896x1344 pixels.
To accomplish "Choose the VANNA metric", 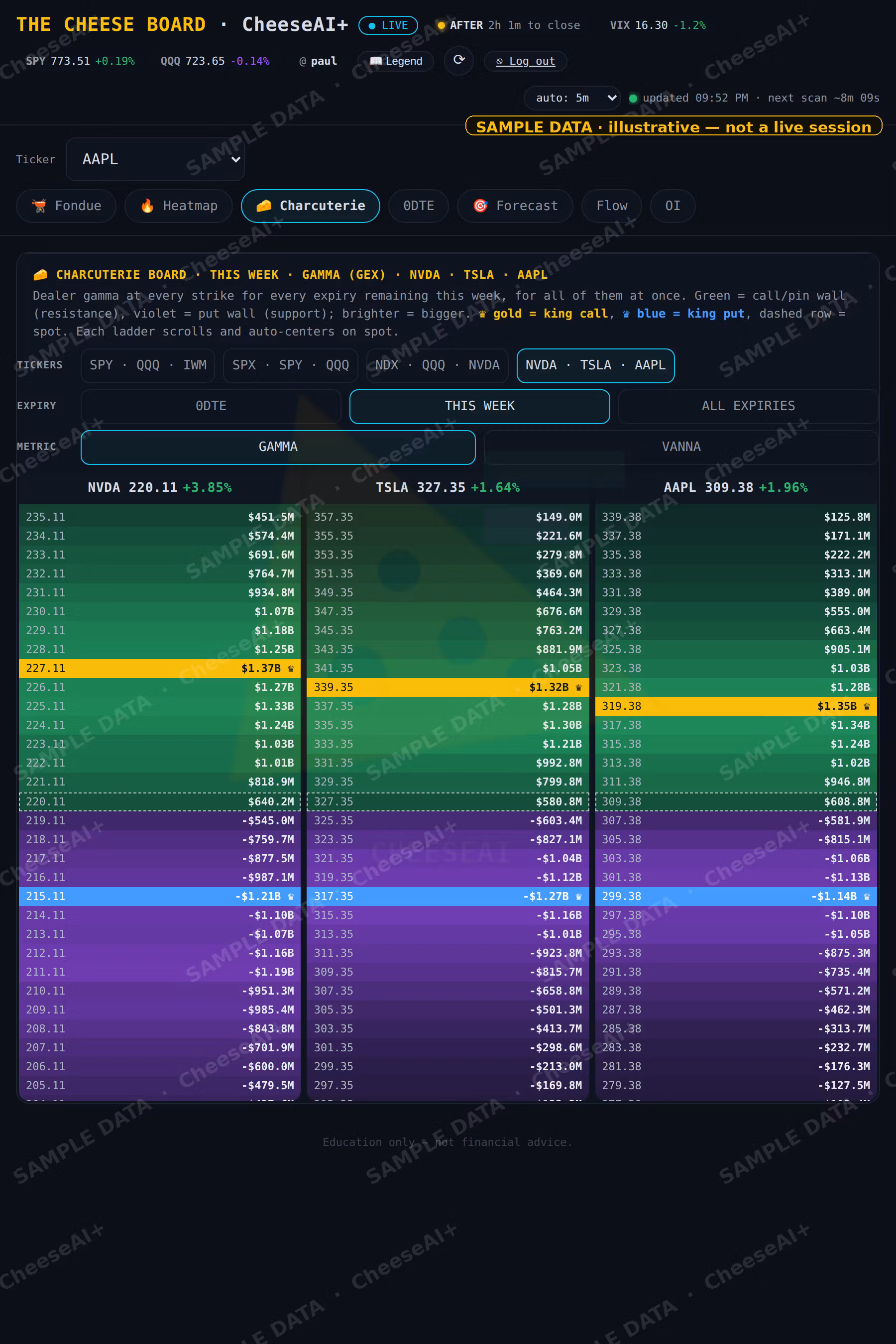I will click(x=681, y=447).
